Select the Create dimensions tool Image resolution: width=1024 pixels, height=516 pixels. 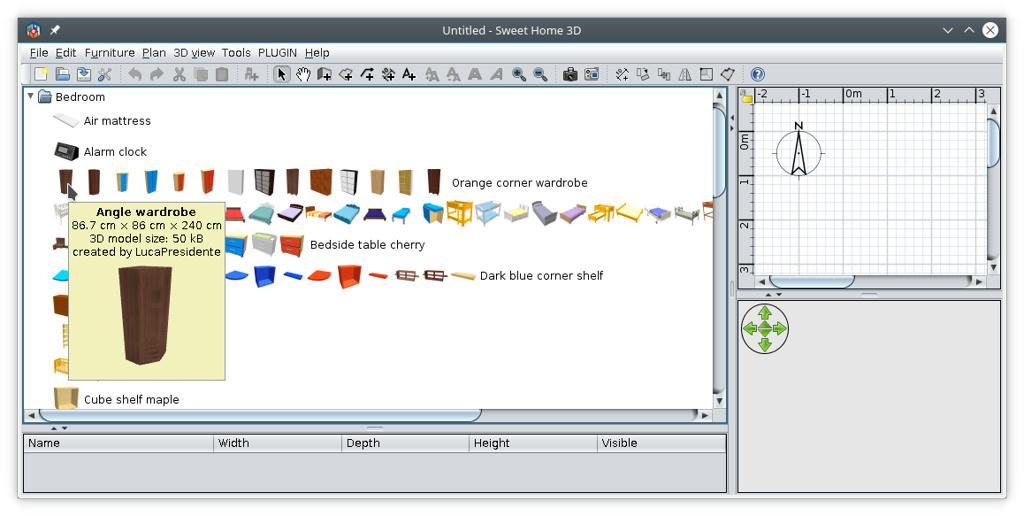click(x=389, y=74)
